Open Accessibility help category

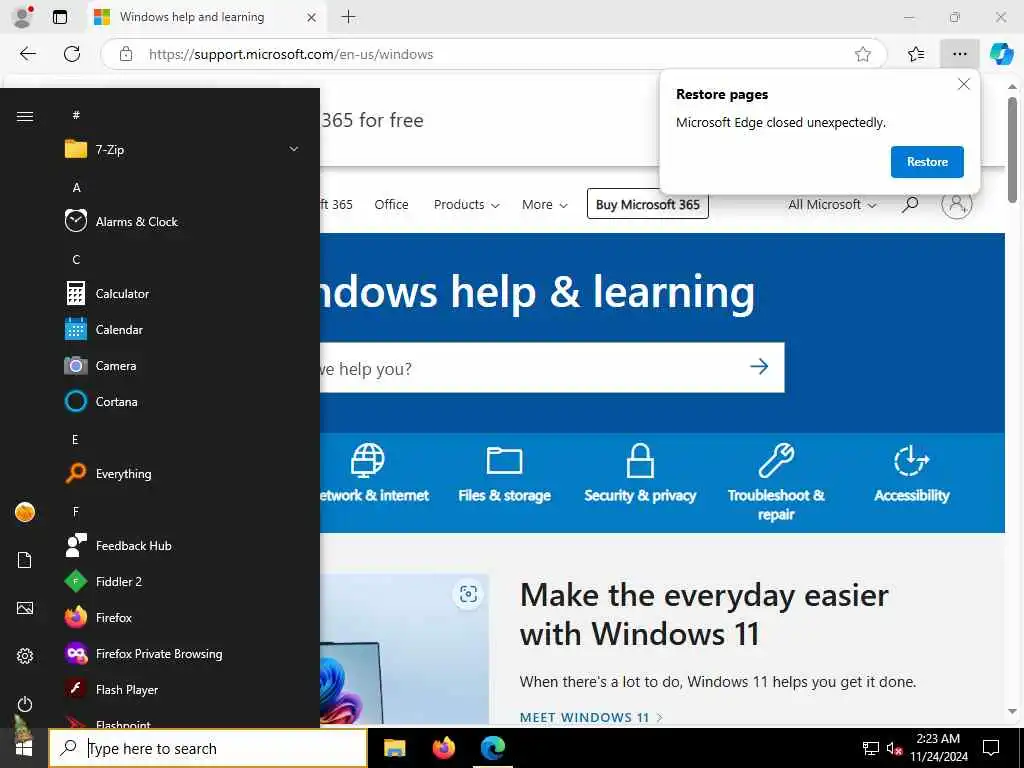point(912,473)
